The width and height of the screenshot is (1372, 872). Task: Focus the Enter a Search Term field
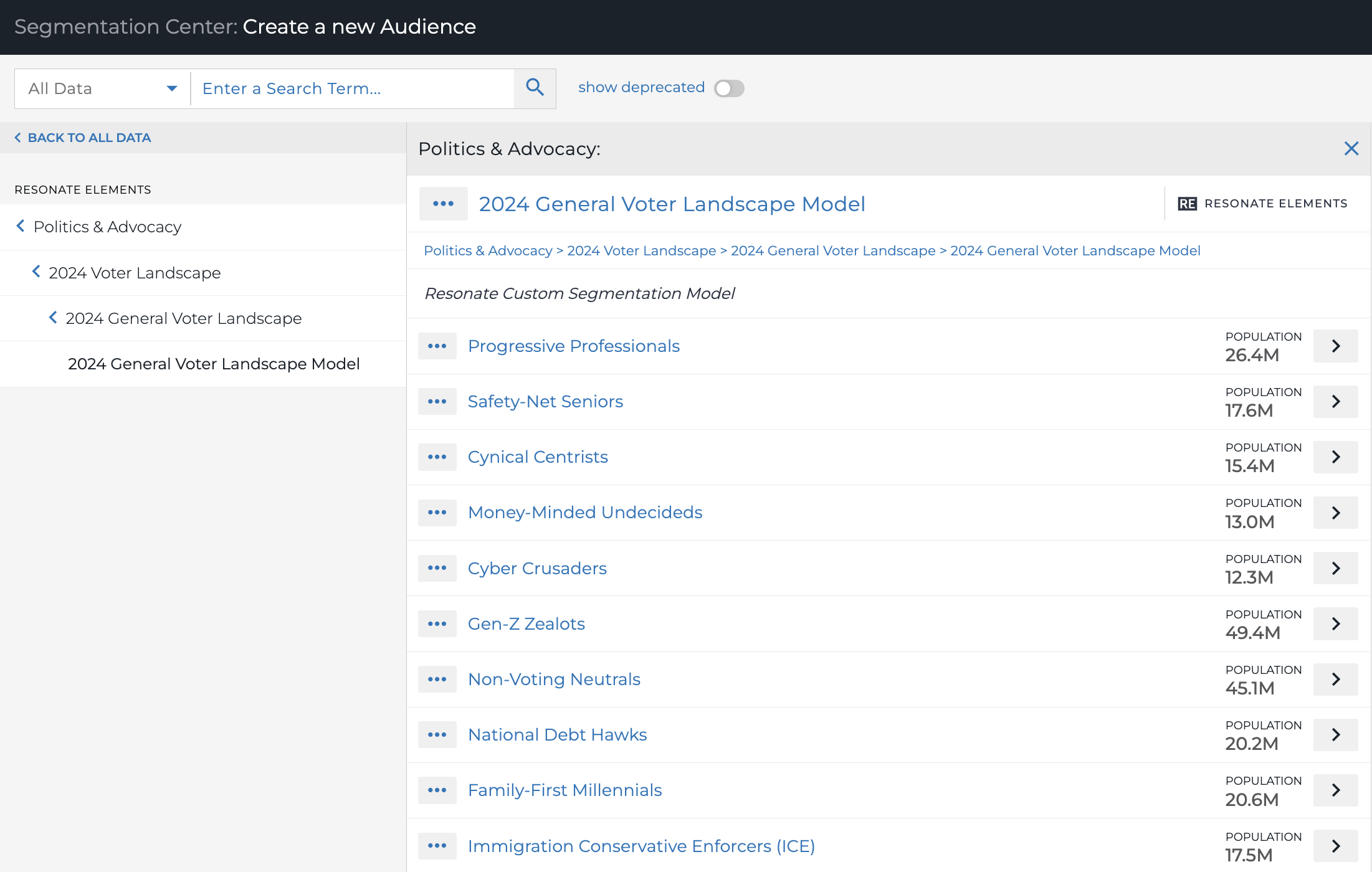click(353, 88)
